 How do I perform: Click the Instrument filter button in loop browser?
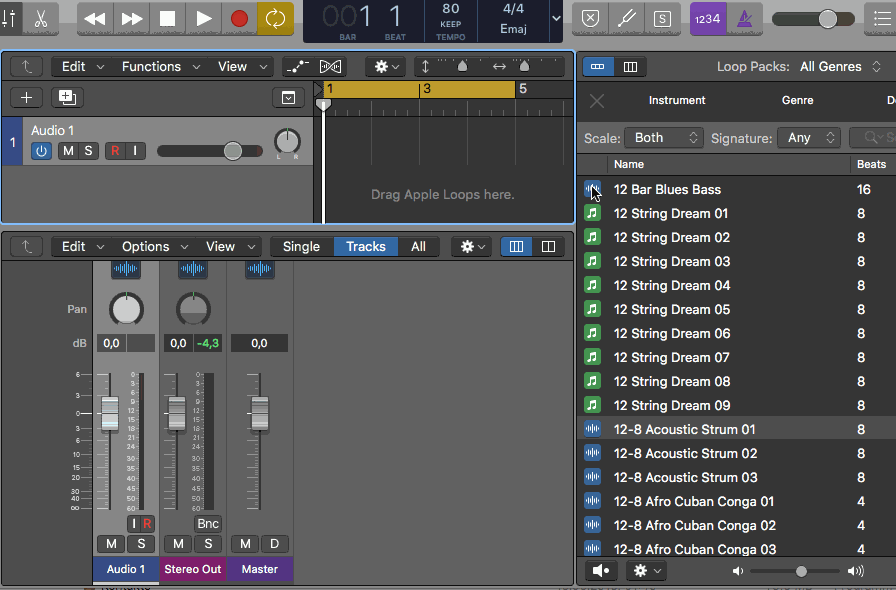pos(677,100)
